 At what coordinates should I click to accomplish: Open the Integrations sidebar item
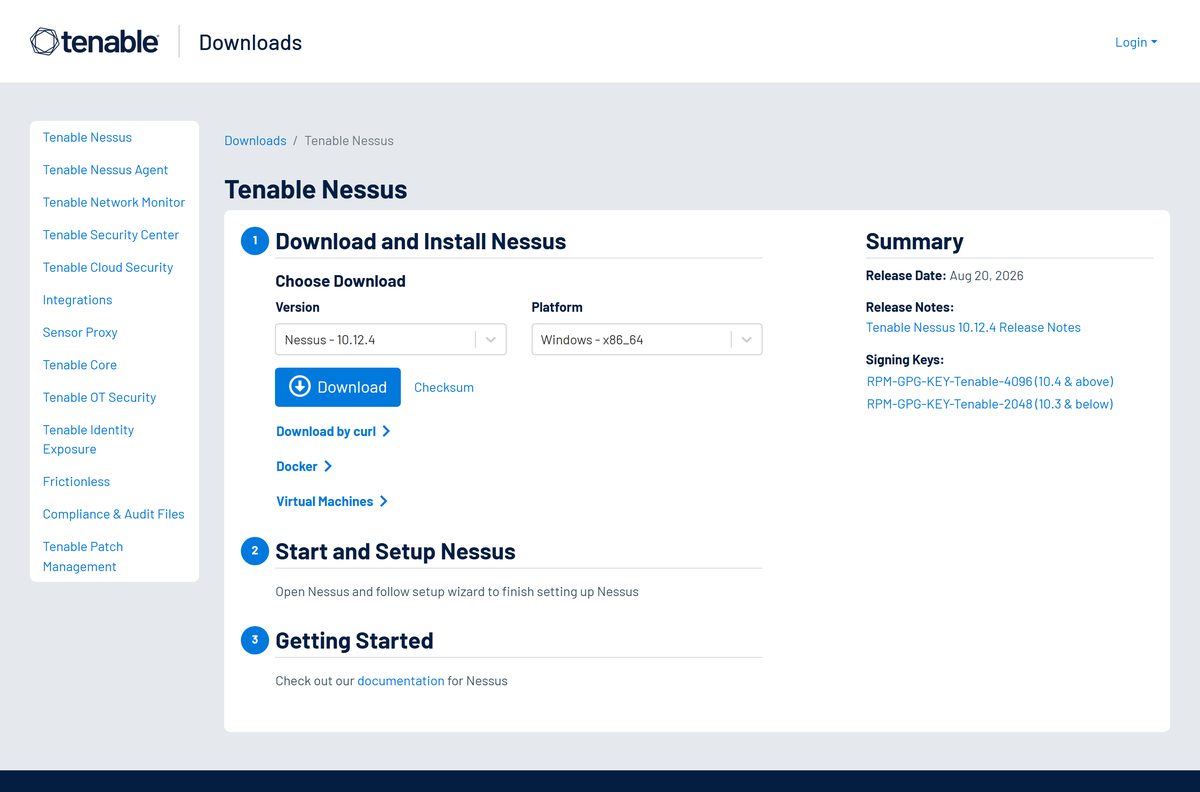(x=77, y=300)
